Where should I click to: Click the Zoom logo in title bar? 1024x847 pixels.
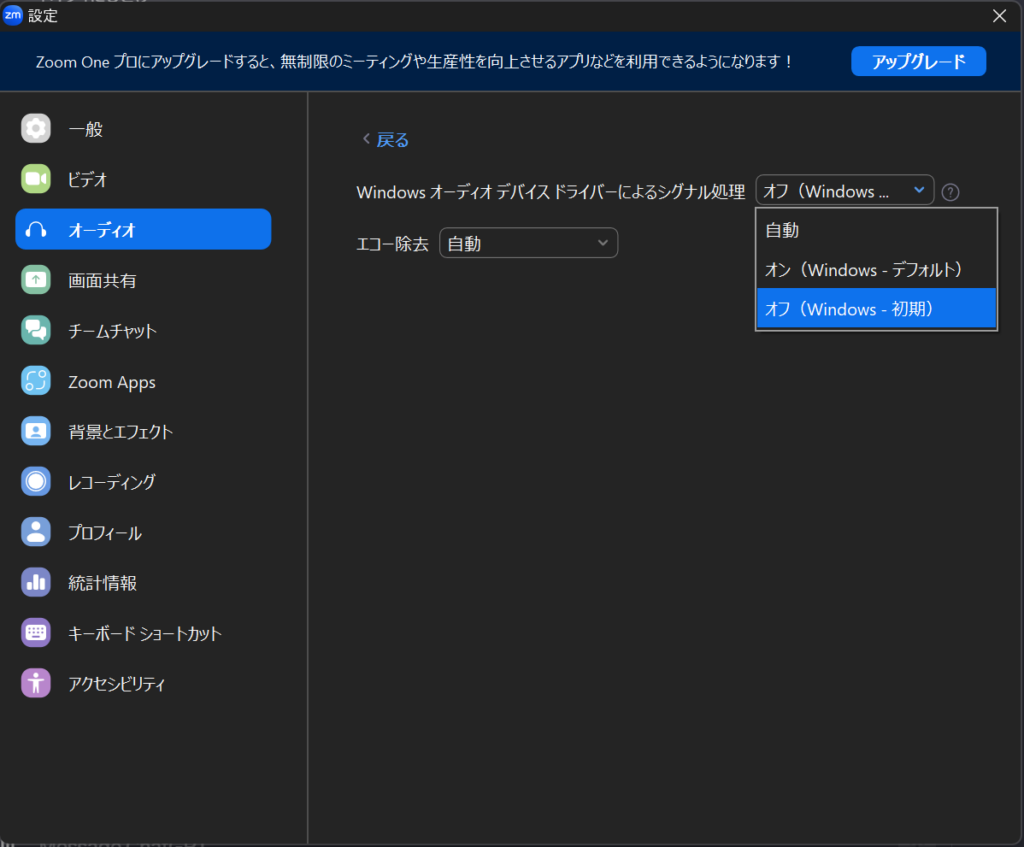[12, 15]
